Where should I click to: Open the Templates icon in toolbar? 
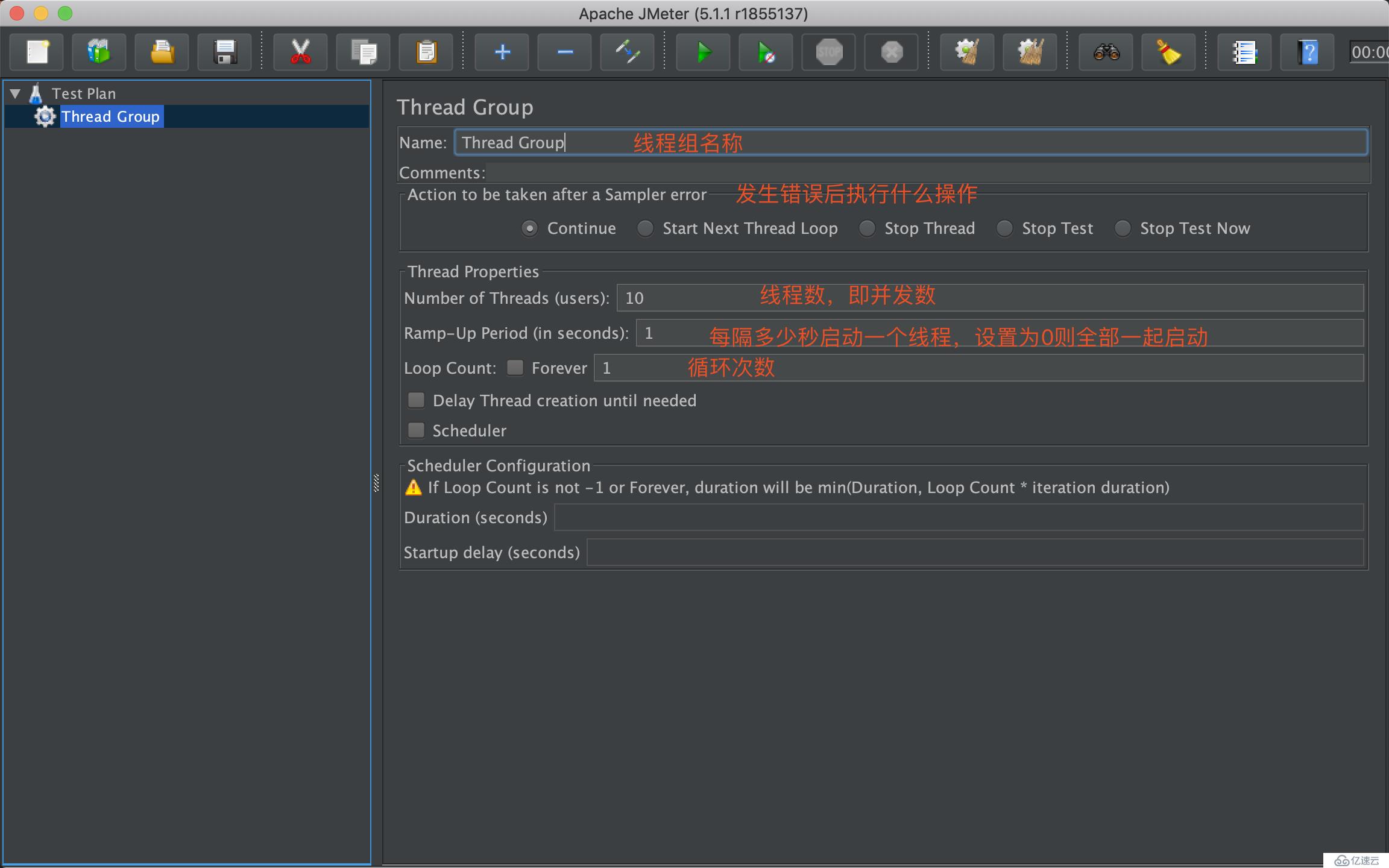(99, 52)
